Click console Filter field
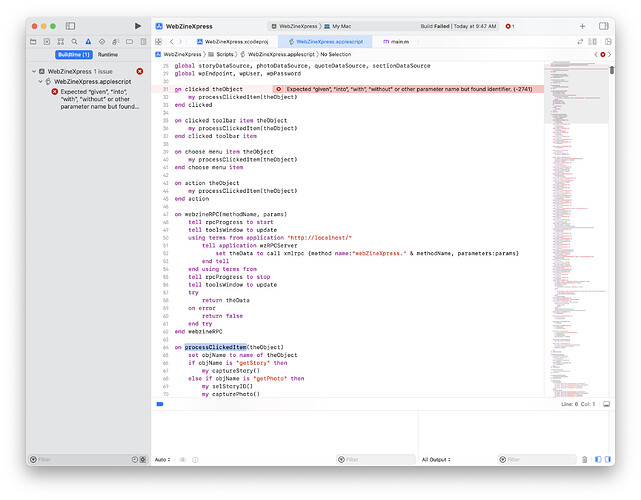Screen dimensions: 641x500 (537, 460)
